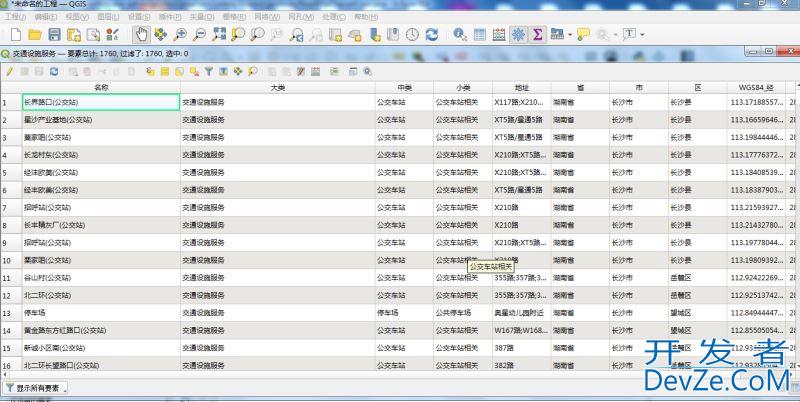
Task: Open the layout manager icon
Action: [x=93, y=34]
